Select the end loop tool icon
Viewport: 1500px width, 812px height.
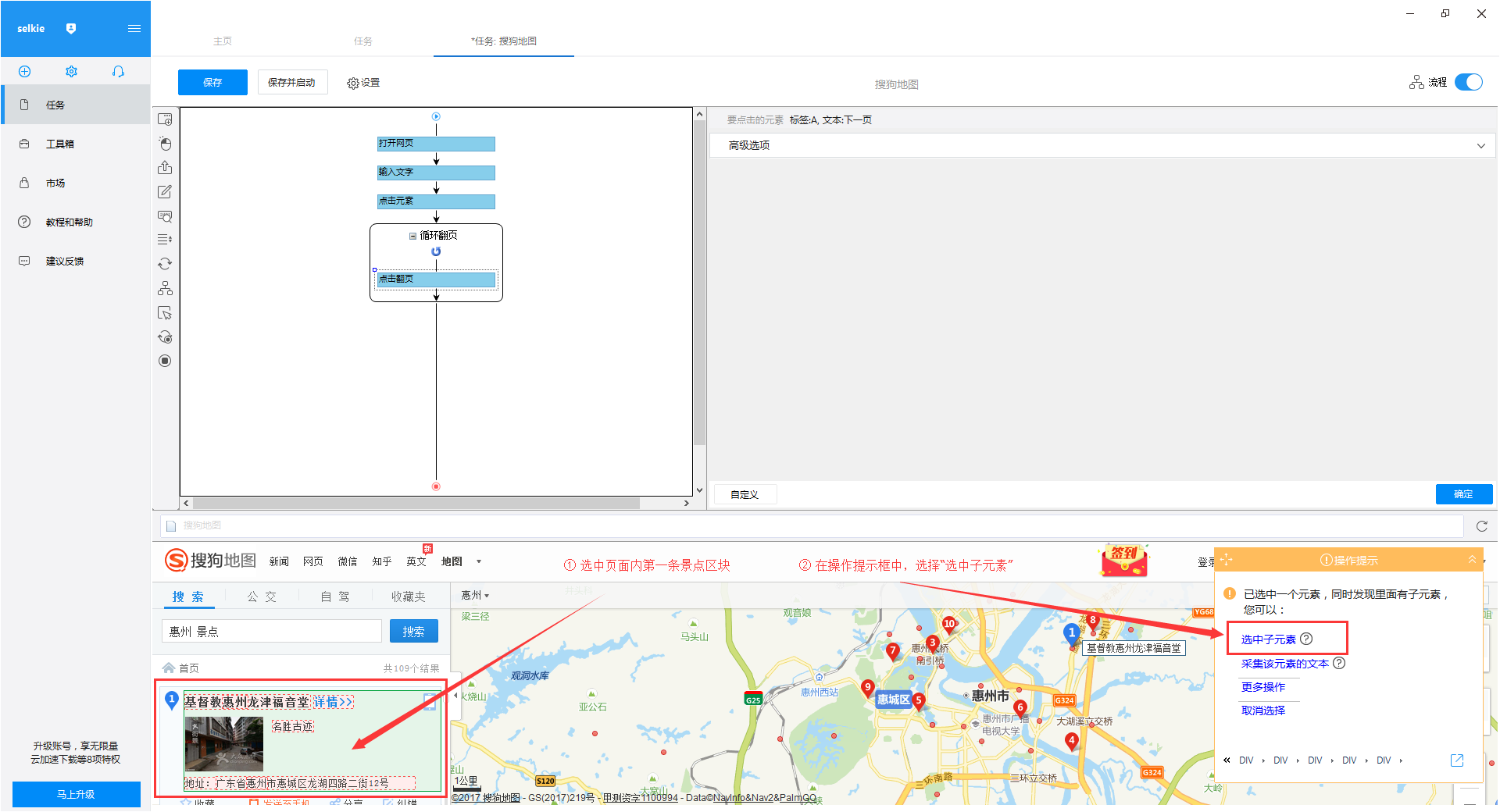coord(165,337)
